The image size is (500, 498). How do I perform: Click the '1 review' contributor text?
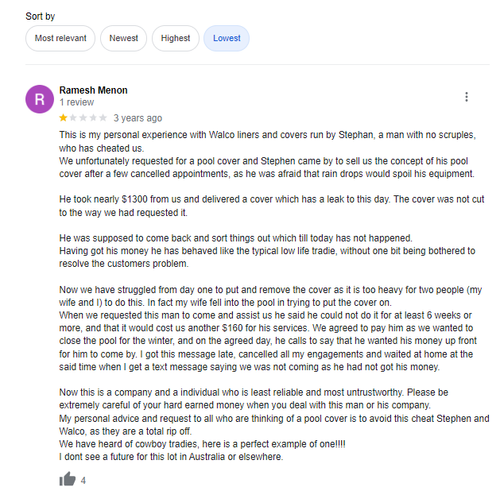coord(77,102)
